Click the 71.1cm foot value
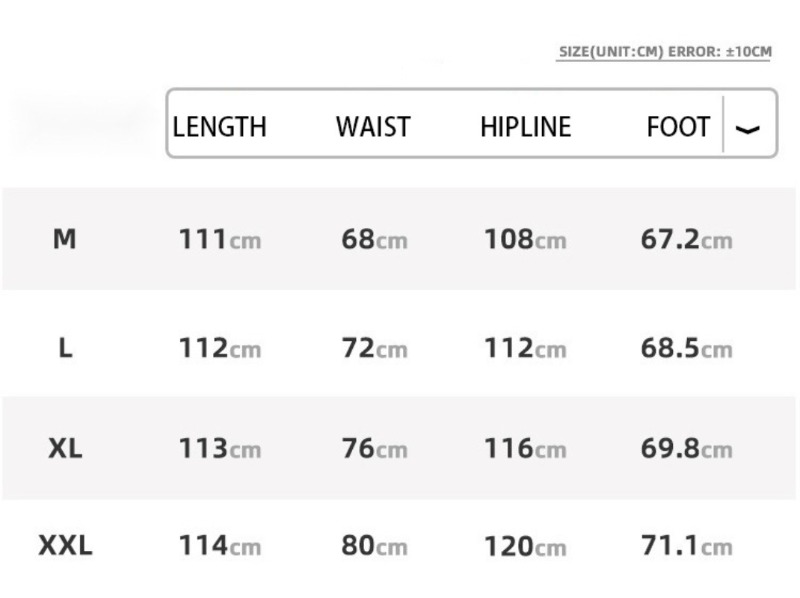The height and width of the screenshot is (598, 800). (x=687, y=545)
